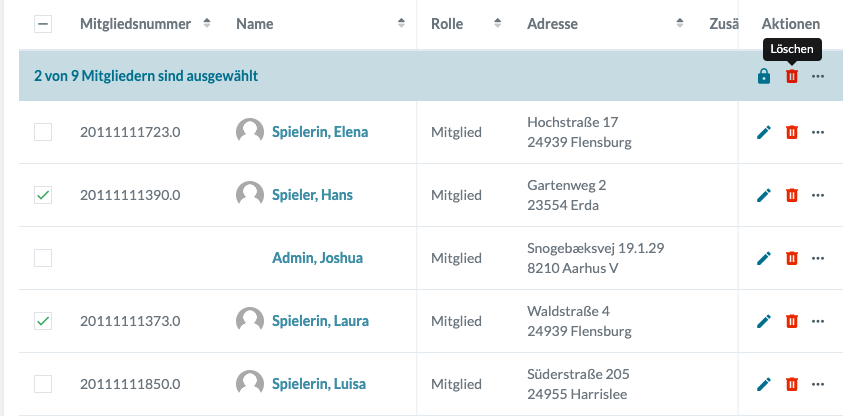This screenshot has height=416, width=855.
Task: Open member profile Admin, Joshua
Action: (317, 258)
